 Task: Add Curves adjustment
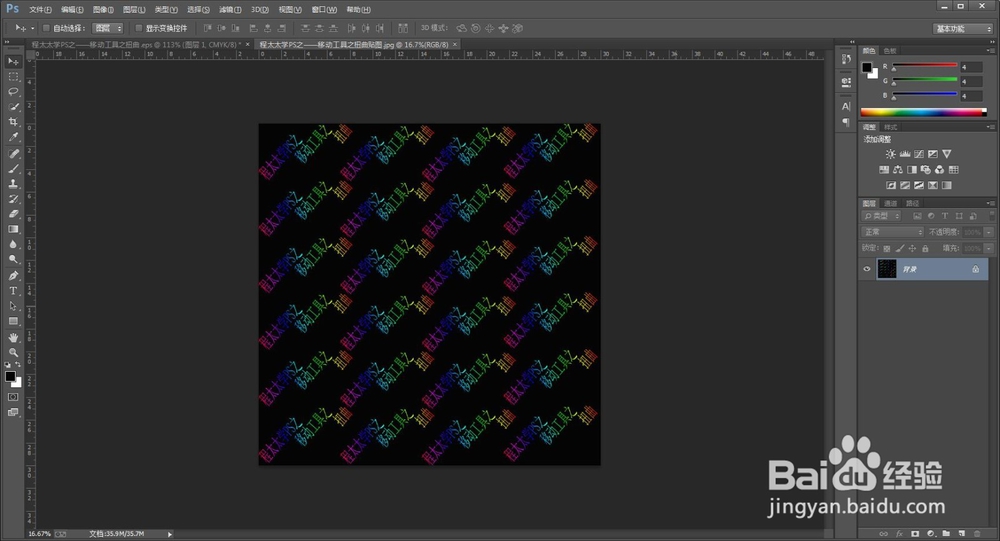918,154
